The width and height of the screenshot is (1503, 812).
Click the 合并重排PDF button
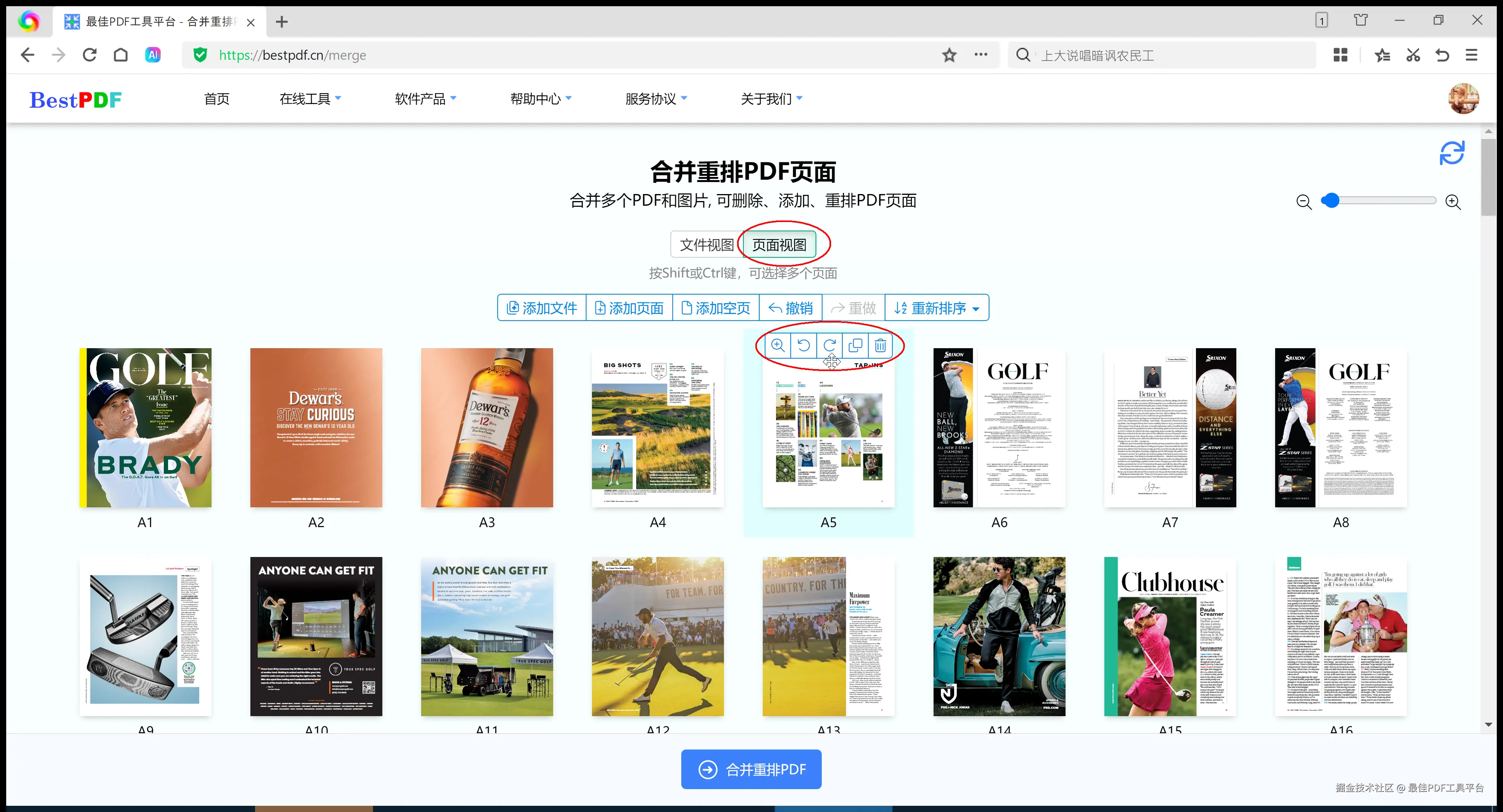(751, 769)
